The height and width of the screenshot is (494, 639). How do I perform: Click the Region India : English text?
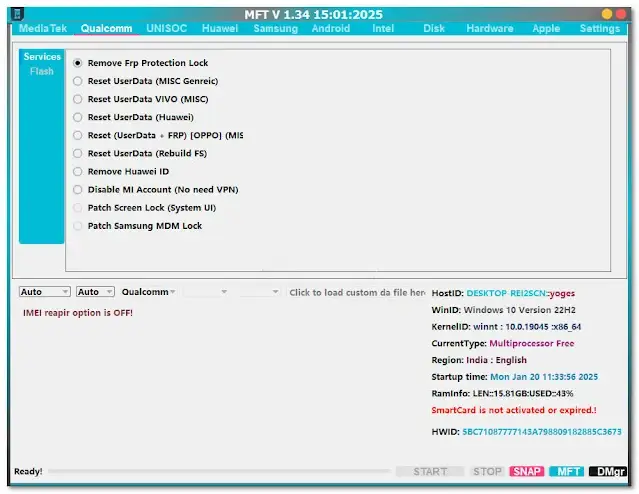[479, 360]
